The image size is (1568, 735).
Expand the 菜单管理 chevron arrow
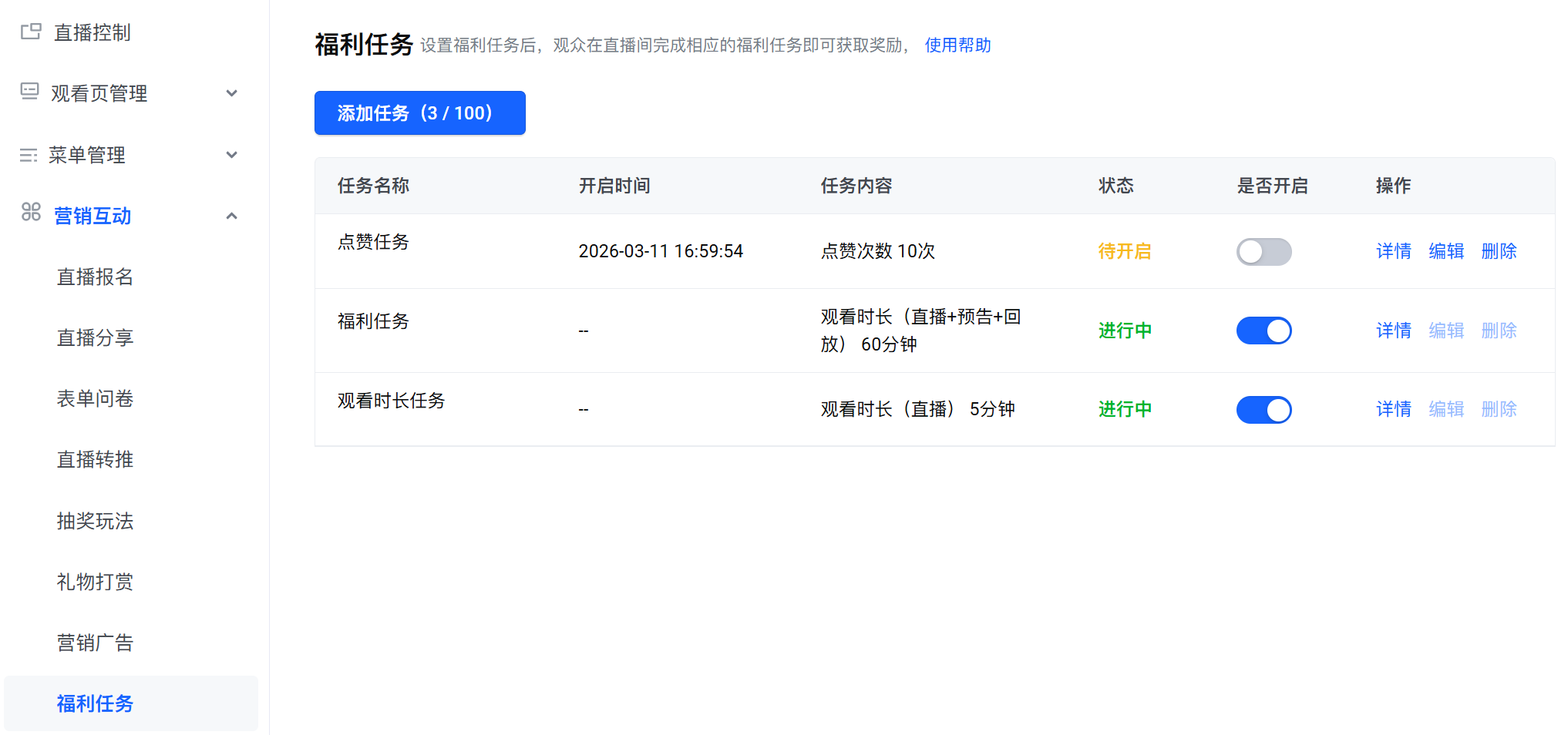pos(231,155)
